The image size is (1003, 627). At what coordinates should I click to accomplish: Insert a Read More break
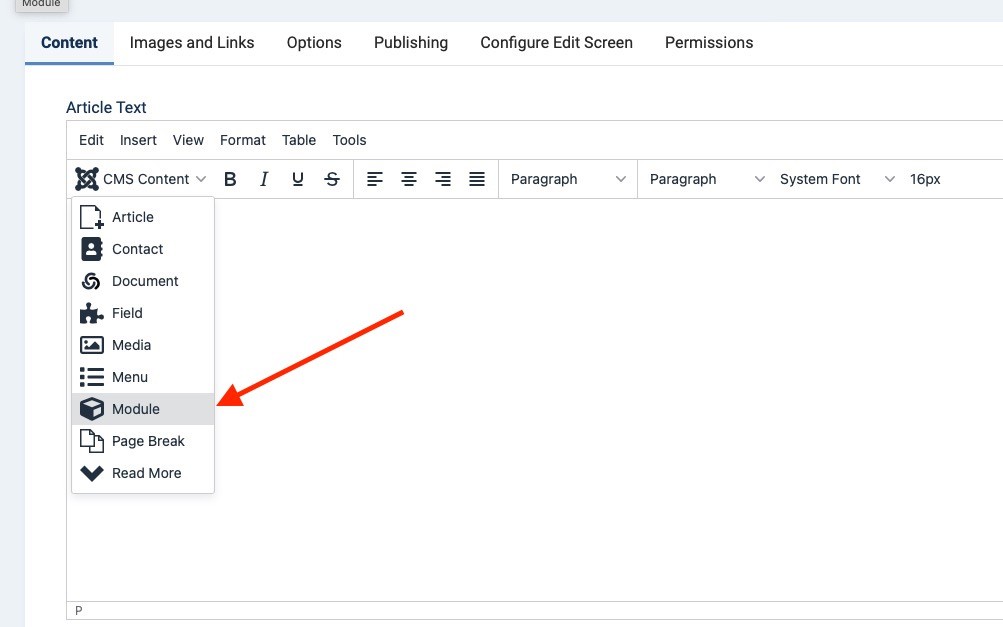coord(146,473)
